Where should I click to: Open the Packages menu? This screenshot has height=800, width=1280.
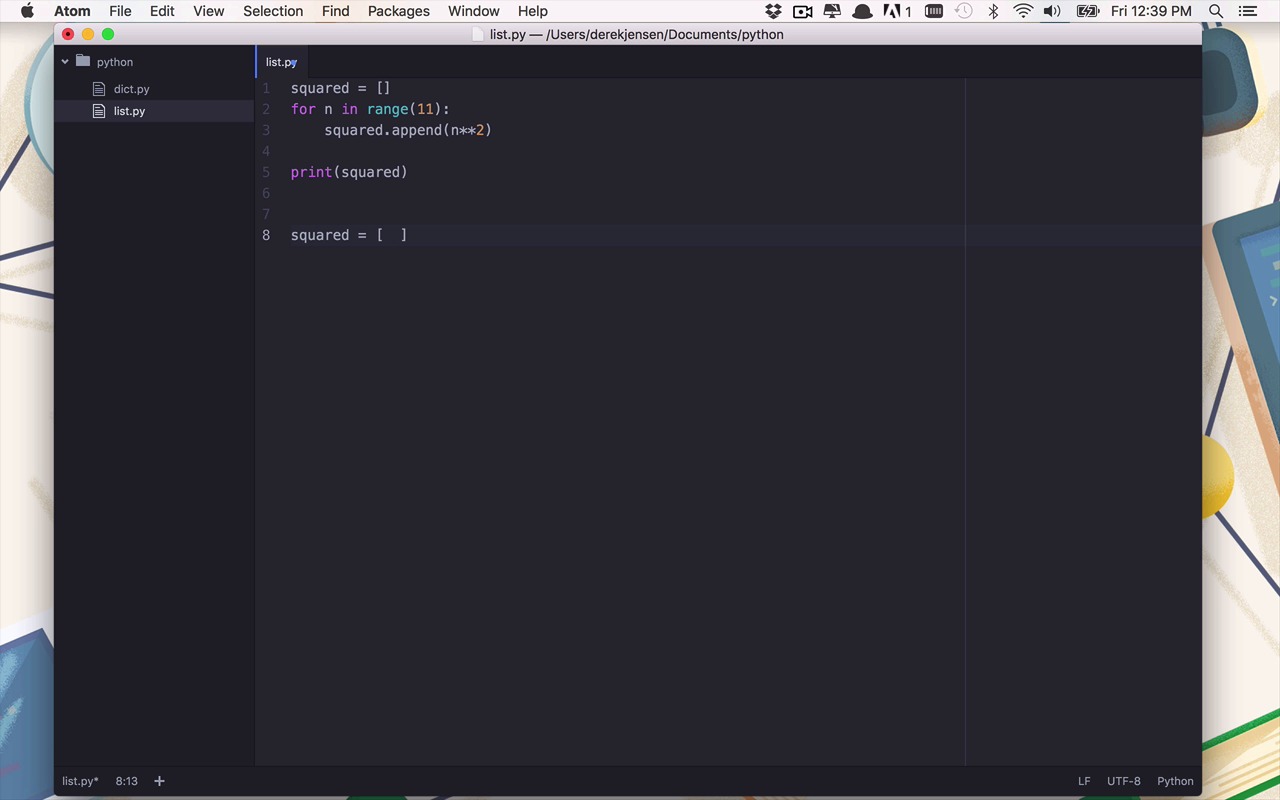398,11
